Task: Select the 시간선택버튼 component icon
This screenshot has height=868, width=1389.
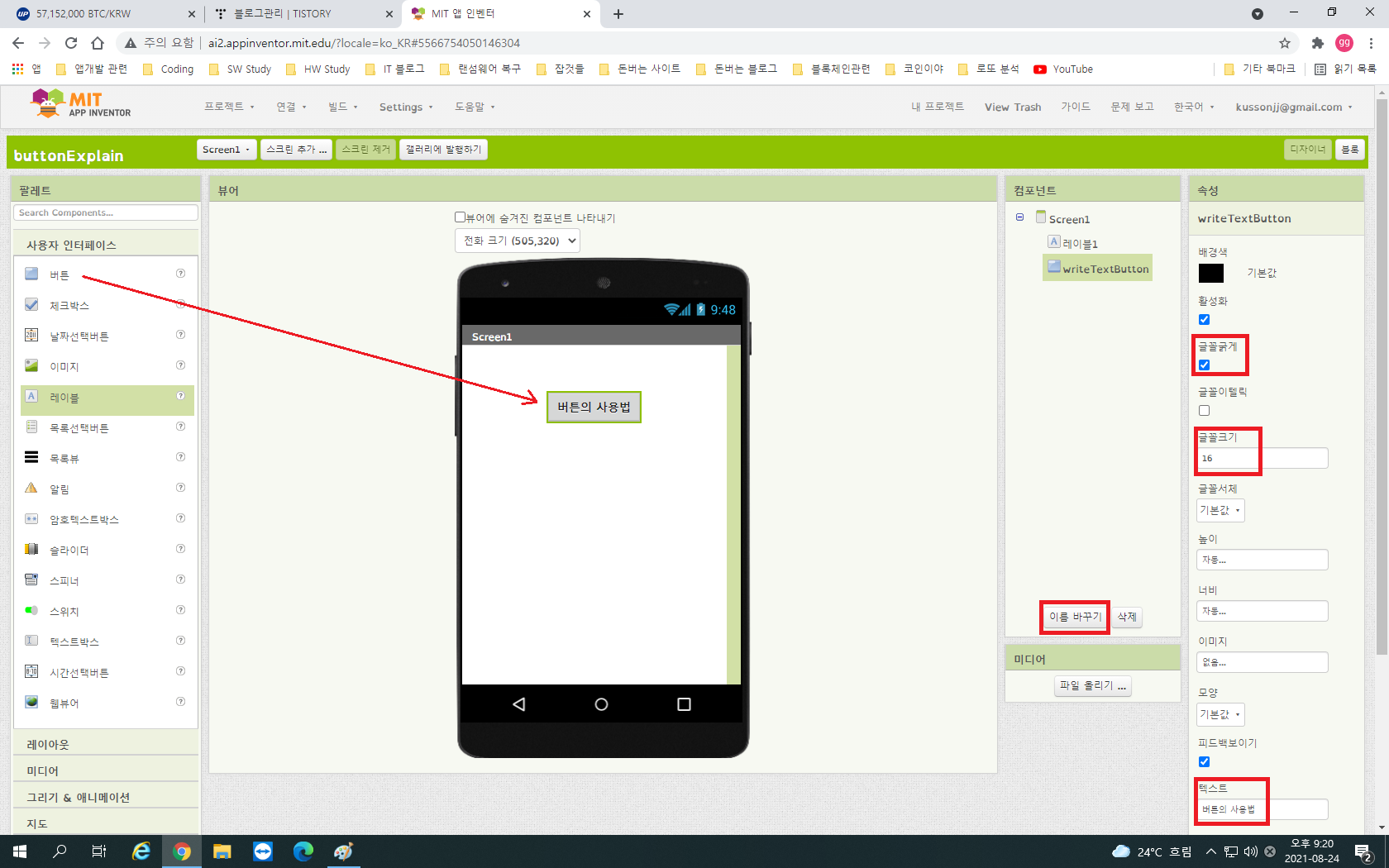Action: click(31, 671)
